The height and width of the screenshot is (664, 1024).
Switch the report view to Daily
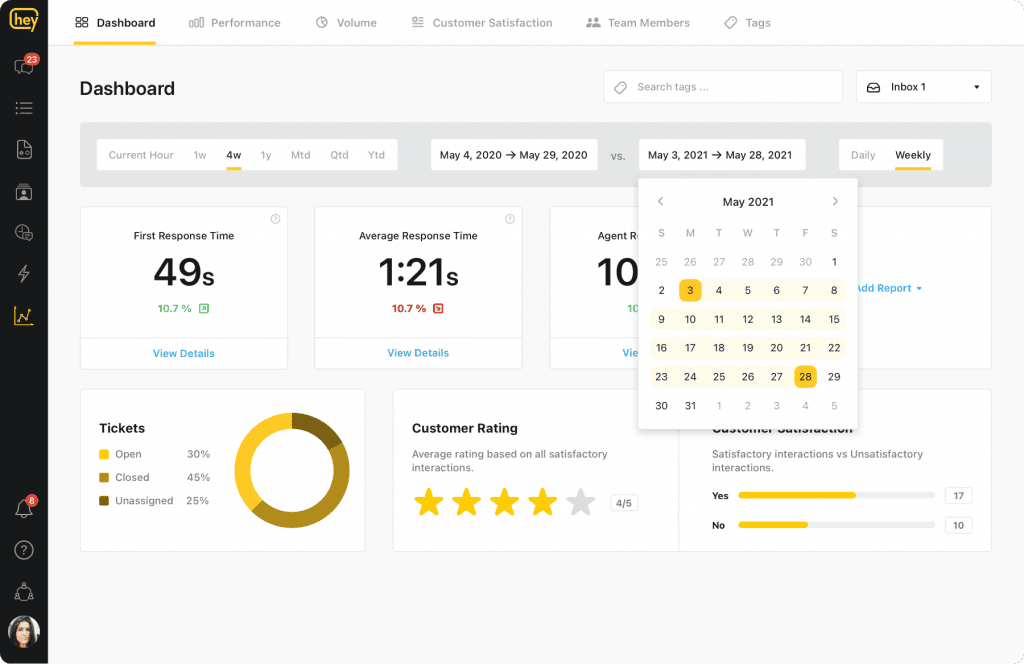click(x=863, y=155)
